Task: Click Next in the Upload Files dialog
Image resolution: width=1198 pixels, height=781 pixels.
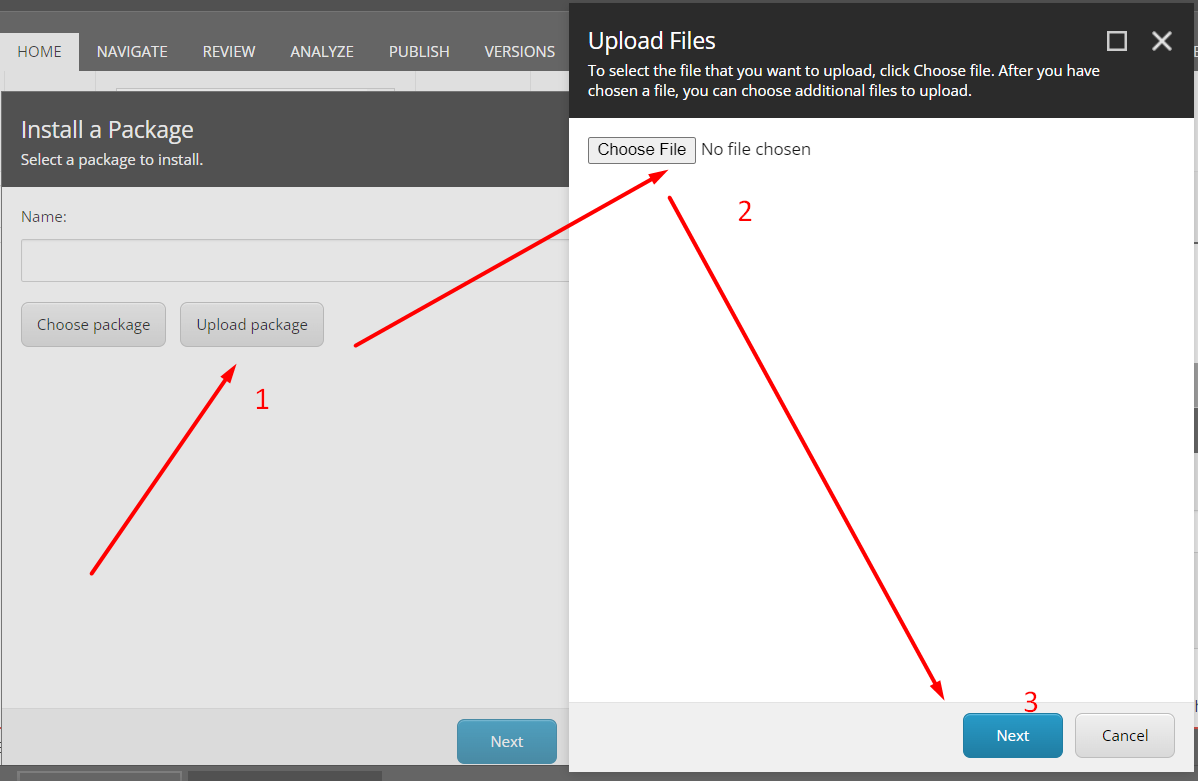Action: click(x=1012, y=735)
